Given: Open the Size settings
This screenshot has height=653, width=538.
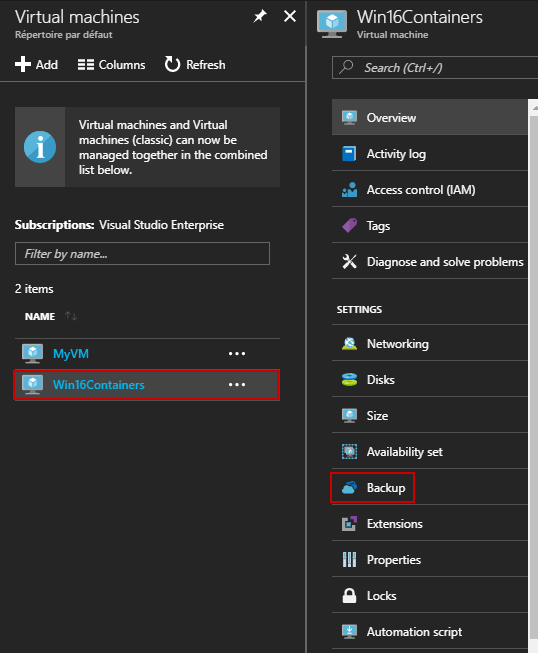Looking at the screenshot, I should [x=430, y=416].
